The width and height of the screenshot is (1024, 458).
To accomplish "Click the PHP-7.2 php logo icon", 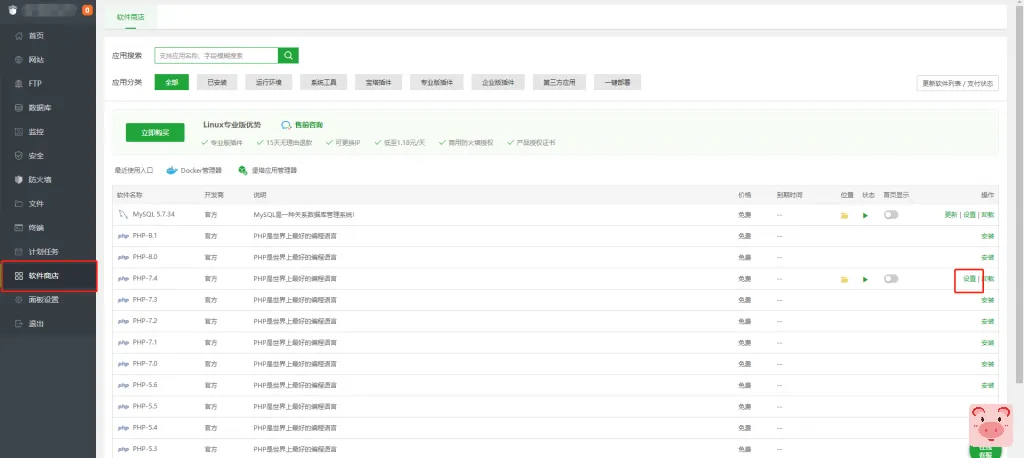I will coord(123,321).
